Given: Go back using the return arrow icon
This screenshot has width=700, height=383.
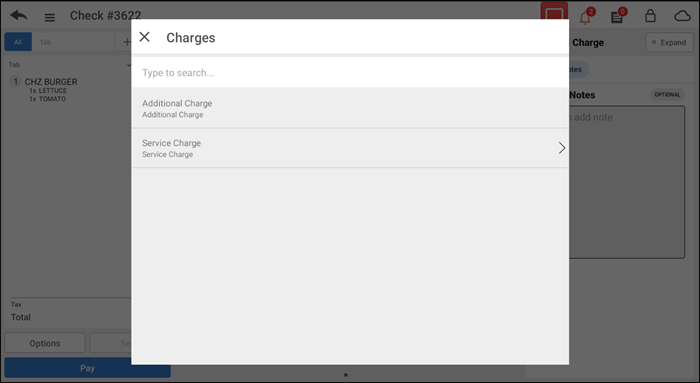Looking at the screenshot, I should (19, 16).
